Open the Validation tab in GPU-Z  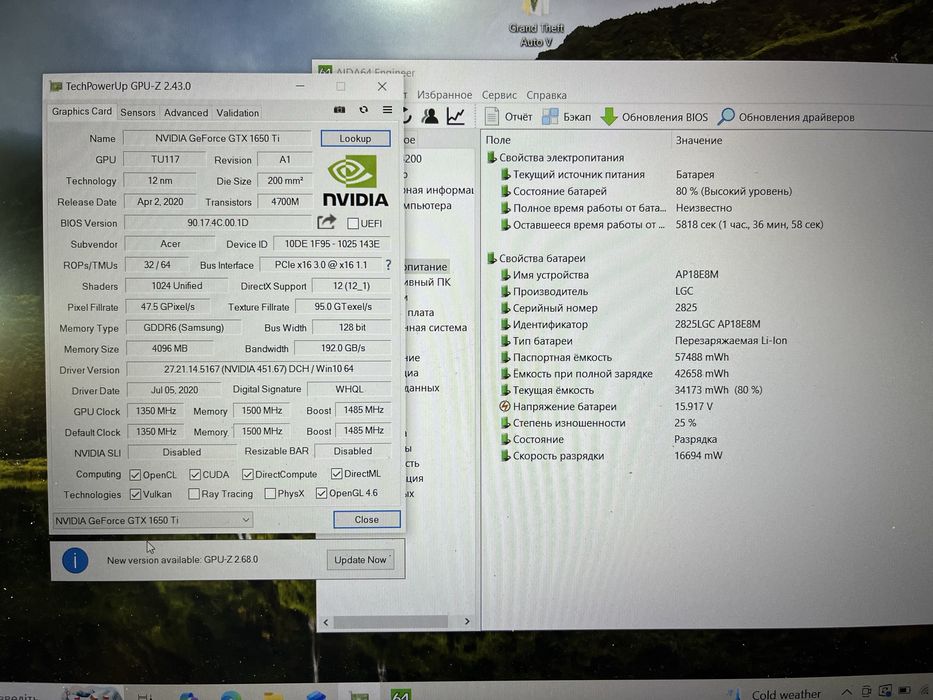(237, 112)
